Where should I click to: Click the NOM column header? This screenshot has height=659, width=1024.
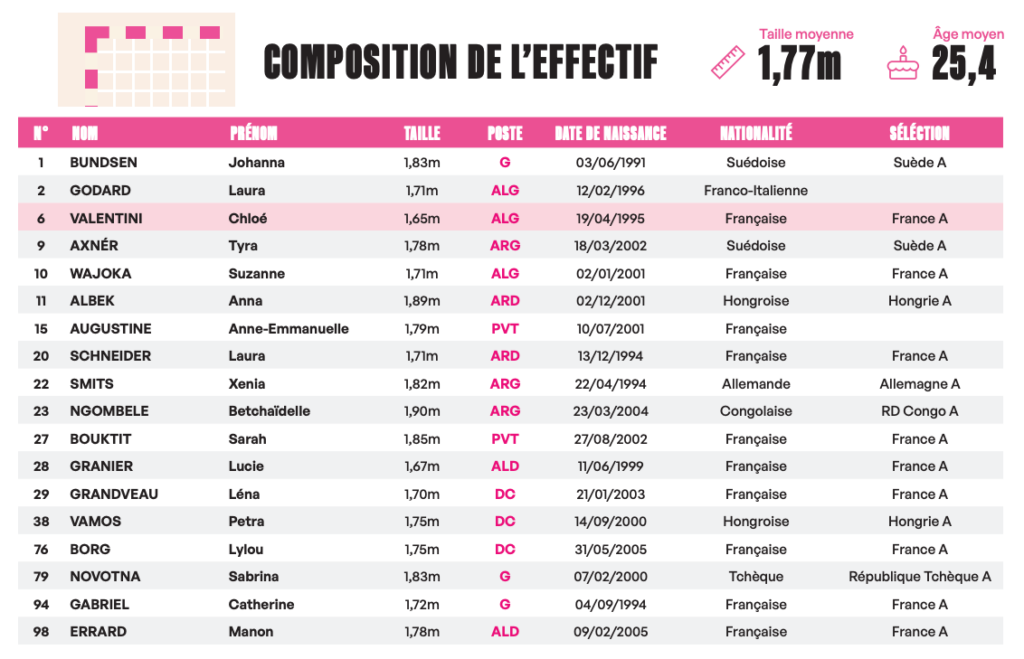click(85, 133)
